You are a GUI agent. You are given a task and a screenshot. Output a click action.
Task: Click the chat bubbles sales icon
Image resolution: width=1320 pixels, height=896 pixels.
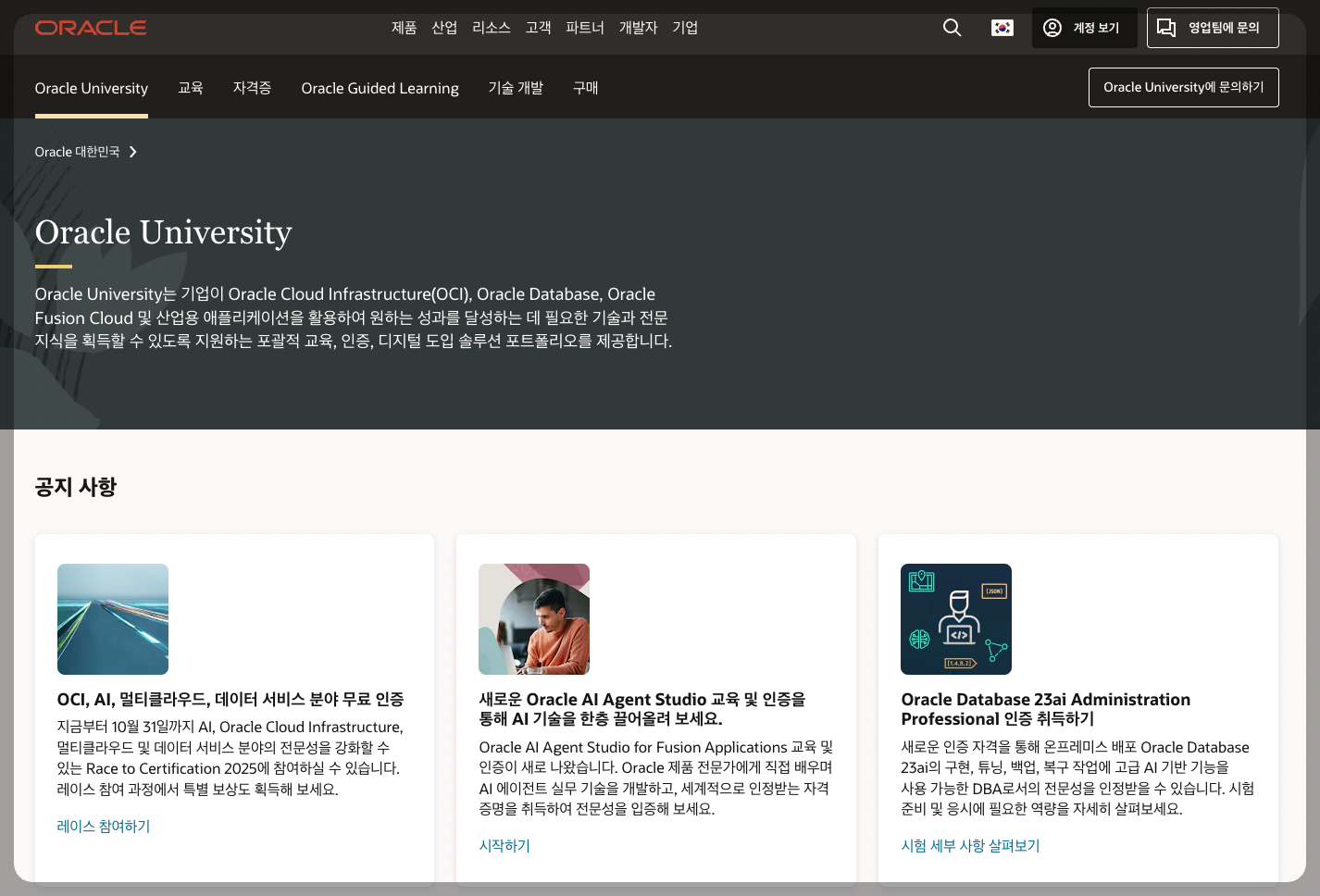1166,28
